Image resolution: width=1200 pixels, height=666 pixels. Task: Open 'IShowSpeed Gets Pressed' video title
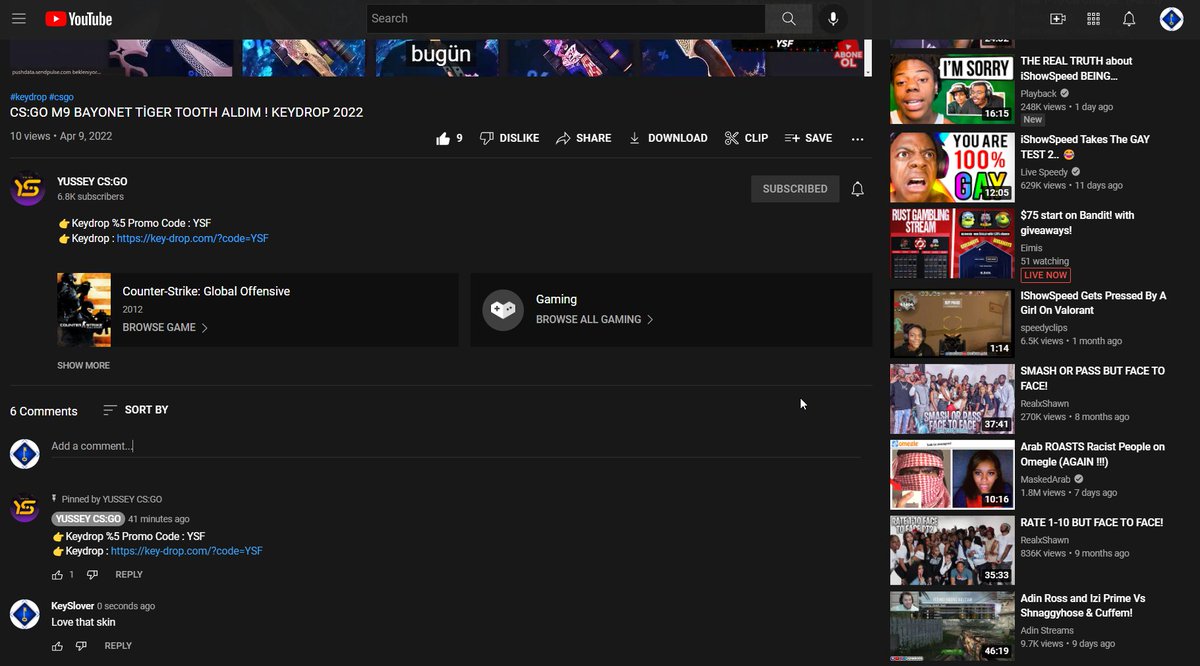coord(1093,303)
